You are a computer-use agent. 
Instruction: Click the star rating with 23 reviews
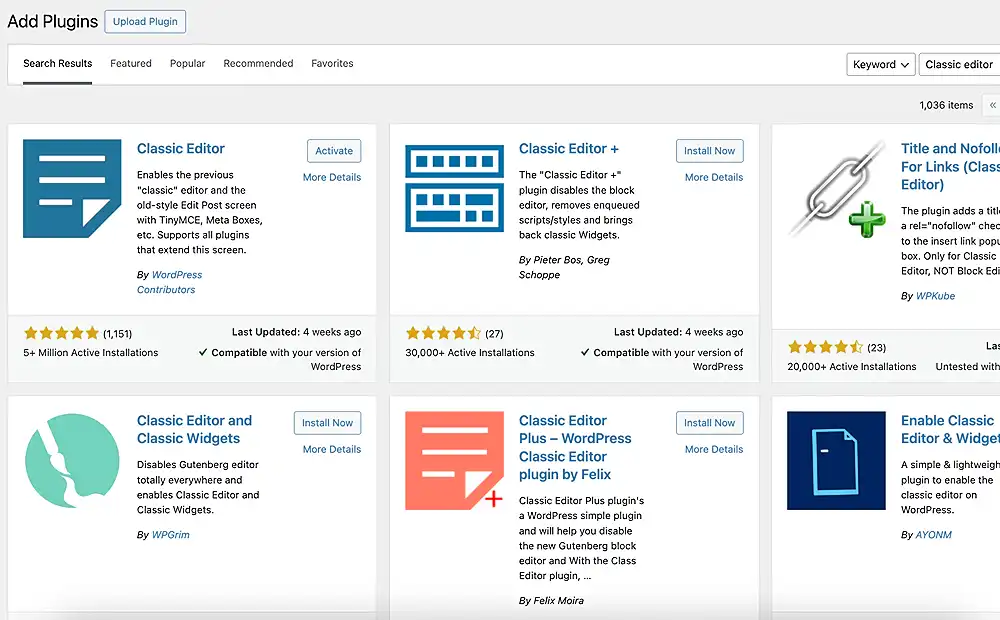pyautogui.click(x=825, y=347)
